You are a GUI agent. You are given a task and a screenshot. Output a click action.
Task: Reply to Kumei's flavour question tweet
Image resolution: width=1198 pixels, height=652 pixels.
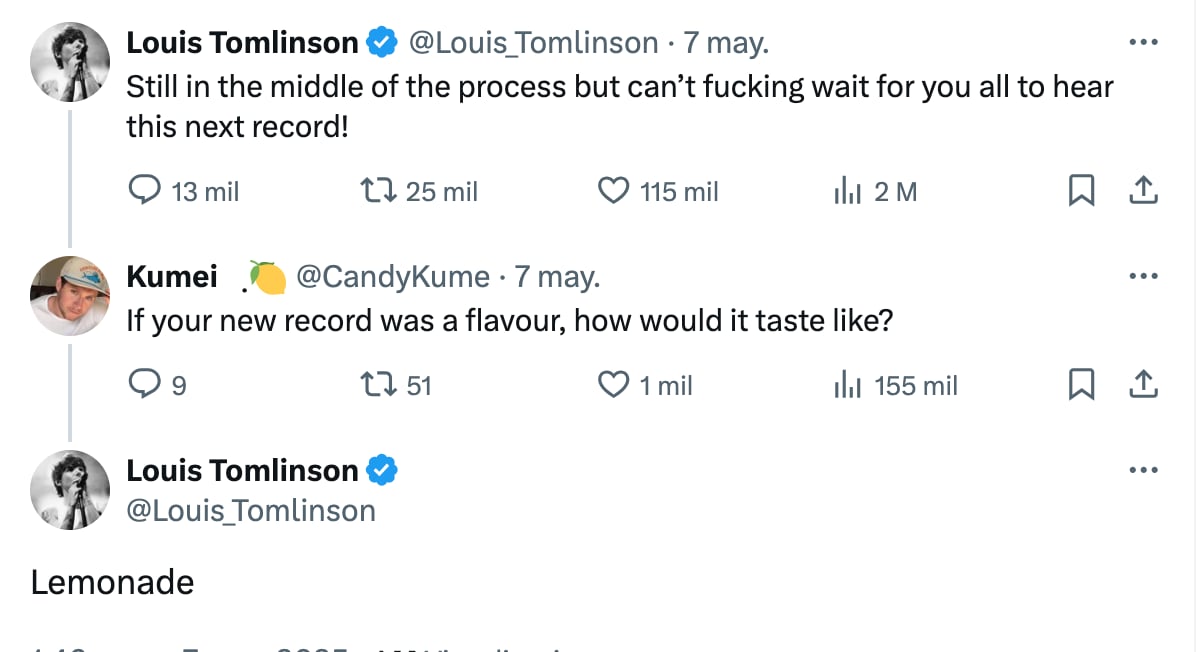146,384
